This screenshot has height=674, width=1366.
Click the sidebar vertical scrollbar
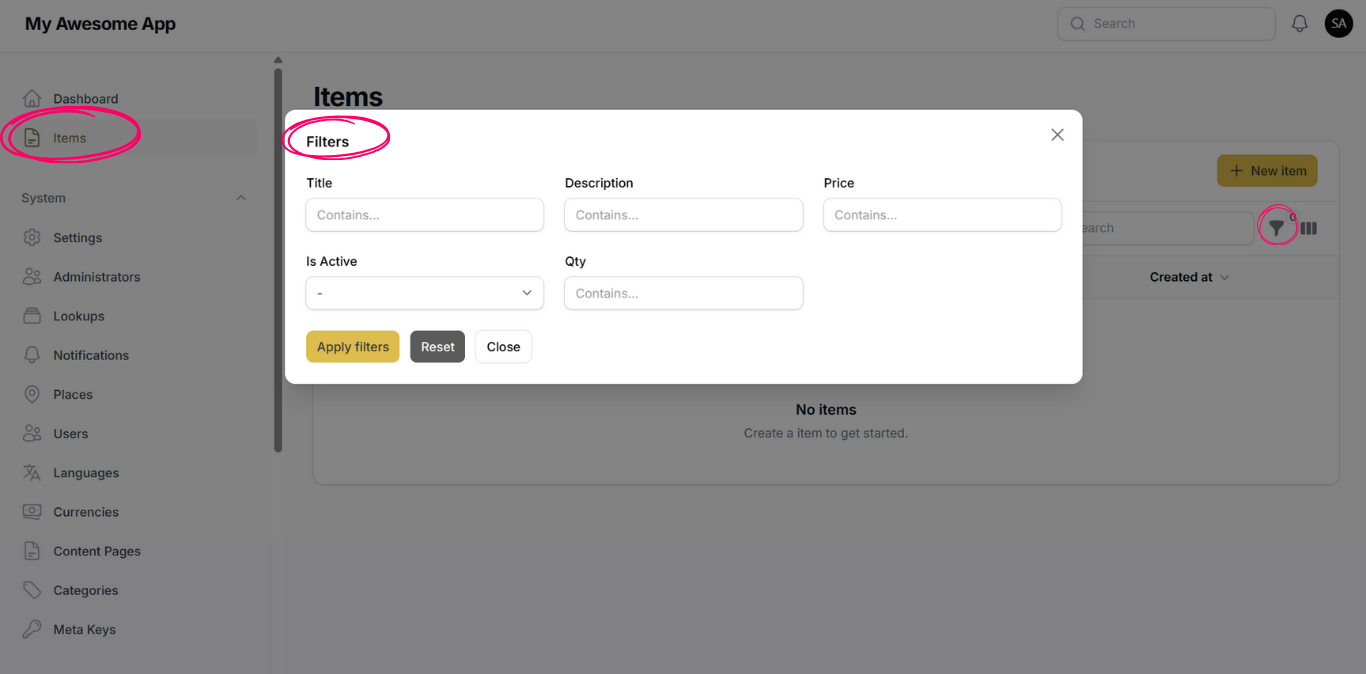pyautogui.click(x=278, y=260)
